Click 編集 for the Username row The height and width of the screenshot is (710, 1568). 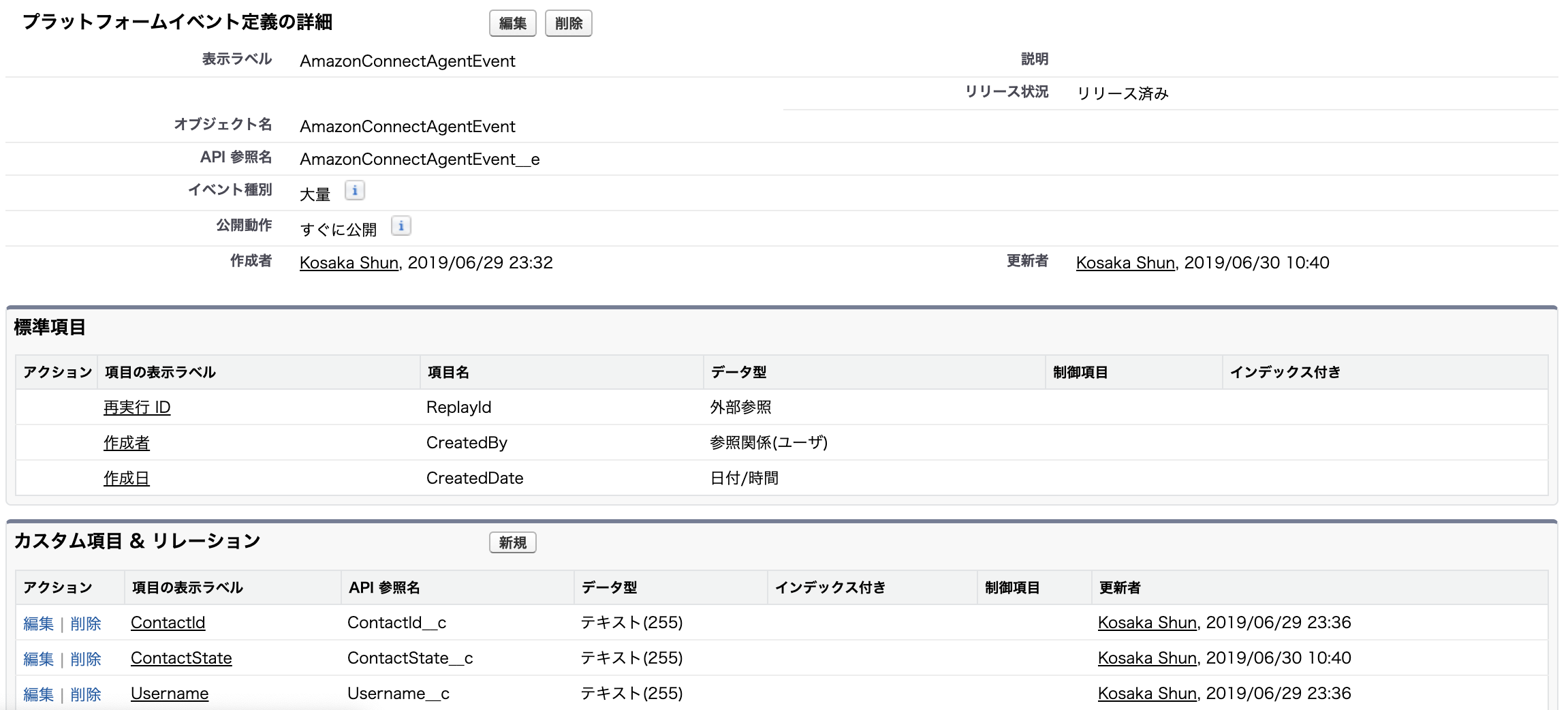point(38,694)
